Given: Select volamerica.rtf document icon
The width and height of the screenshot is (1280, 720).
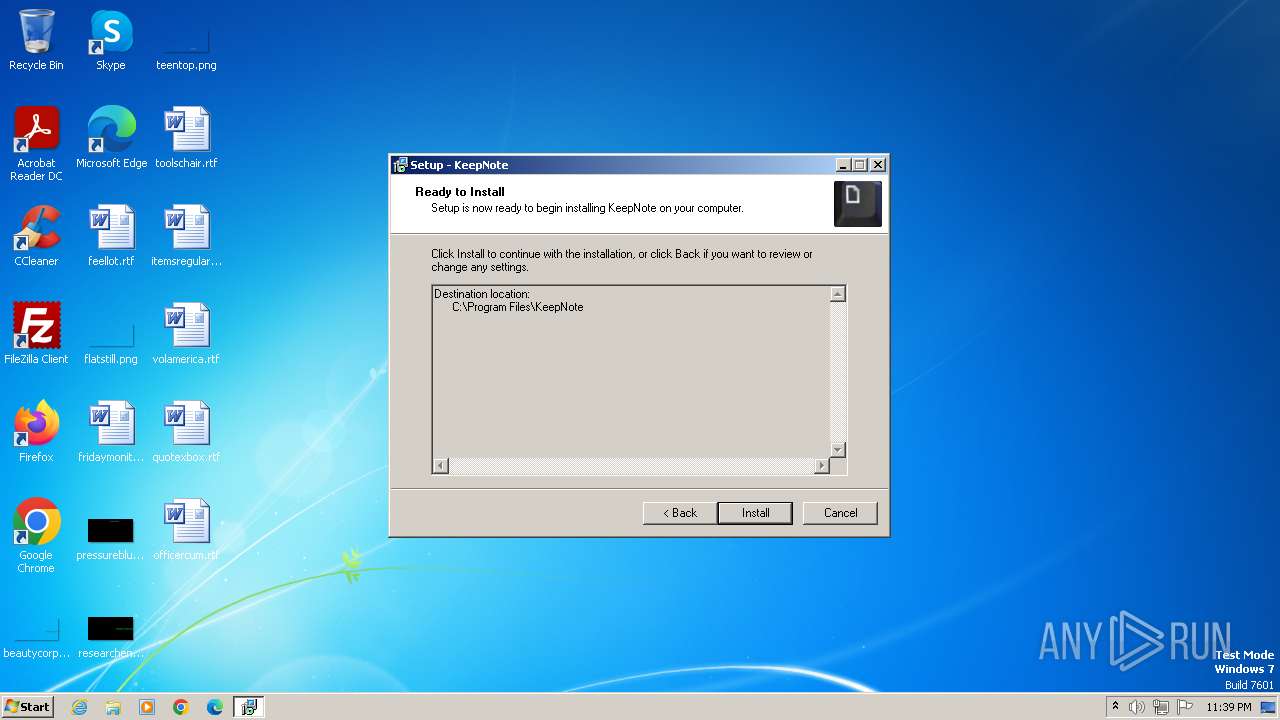Looking at the screenshot, I should pos(186,333).
